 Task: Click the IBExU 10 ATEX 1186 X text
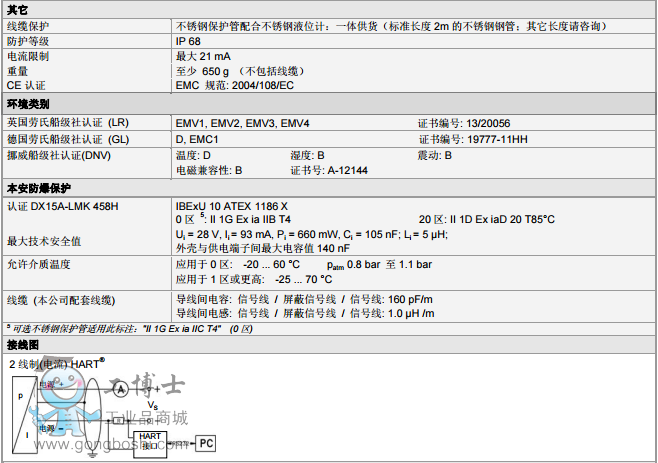point(225,205)
